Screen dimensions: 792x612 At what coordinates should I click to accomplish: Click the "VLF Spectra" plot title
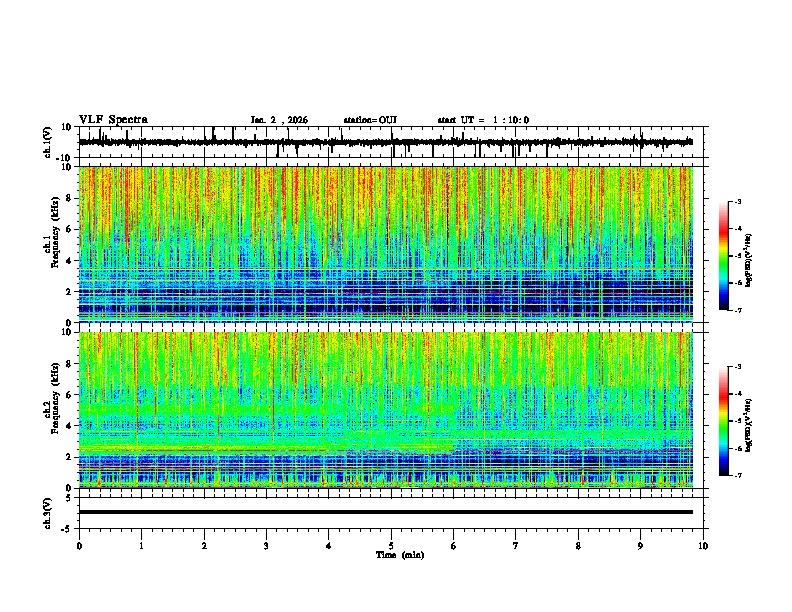pos(113,120)
